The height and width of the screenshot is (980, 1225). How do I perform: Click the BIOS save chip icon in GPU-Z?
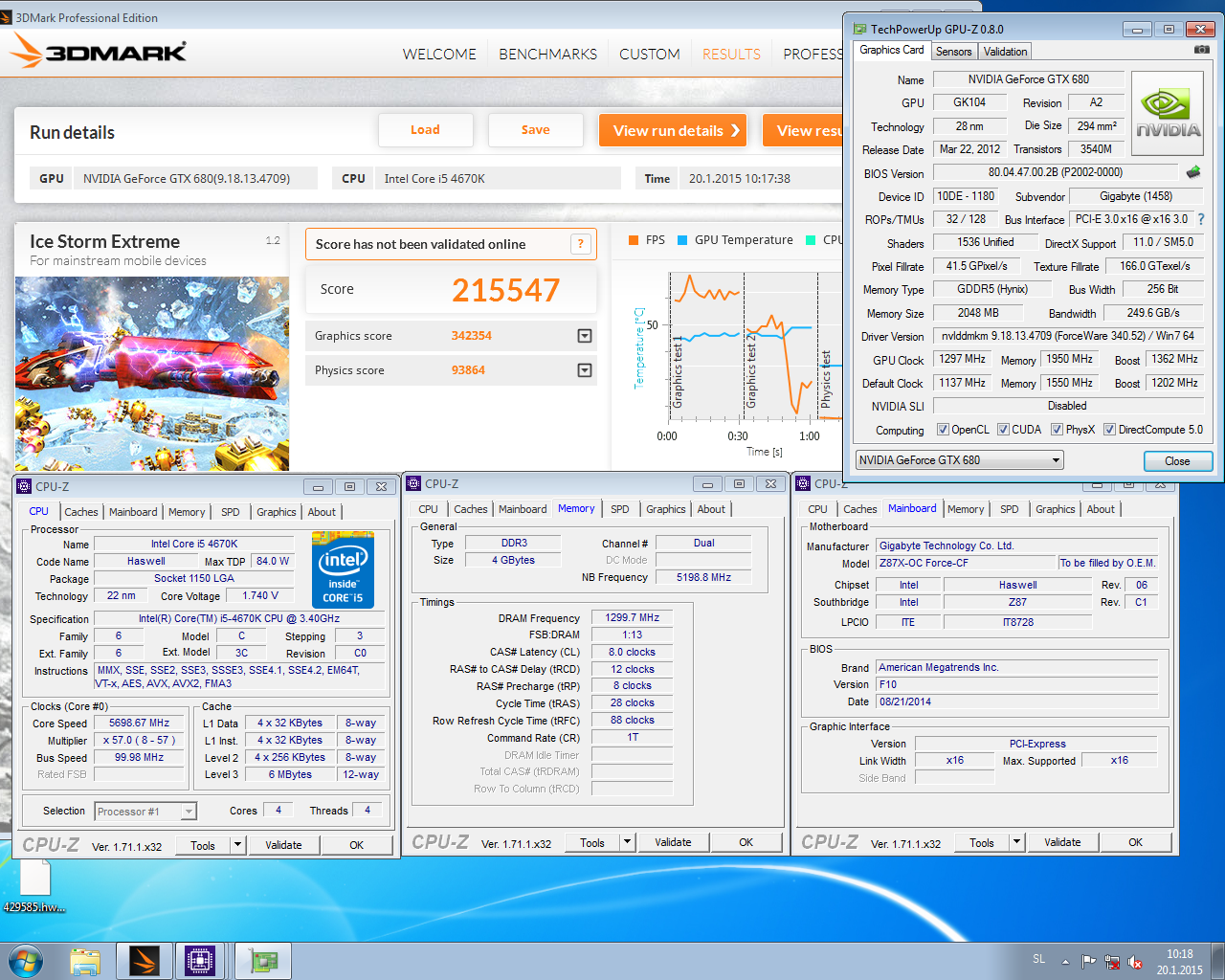pos(1193,172)
